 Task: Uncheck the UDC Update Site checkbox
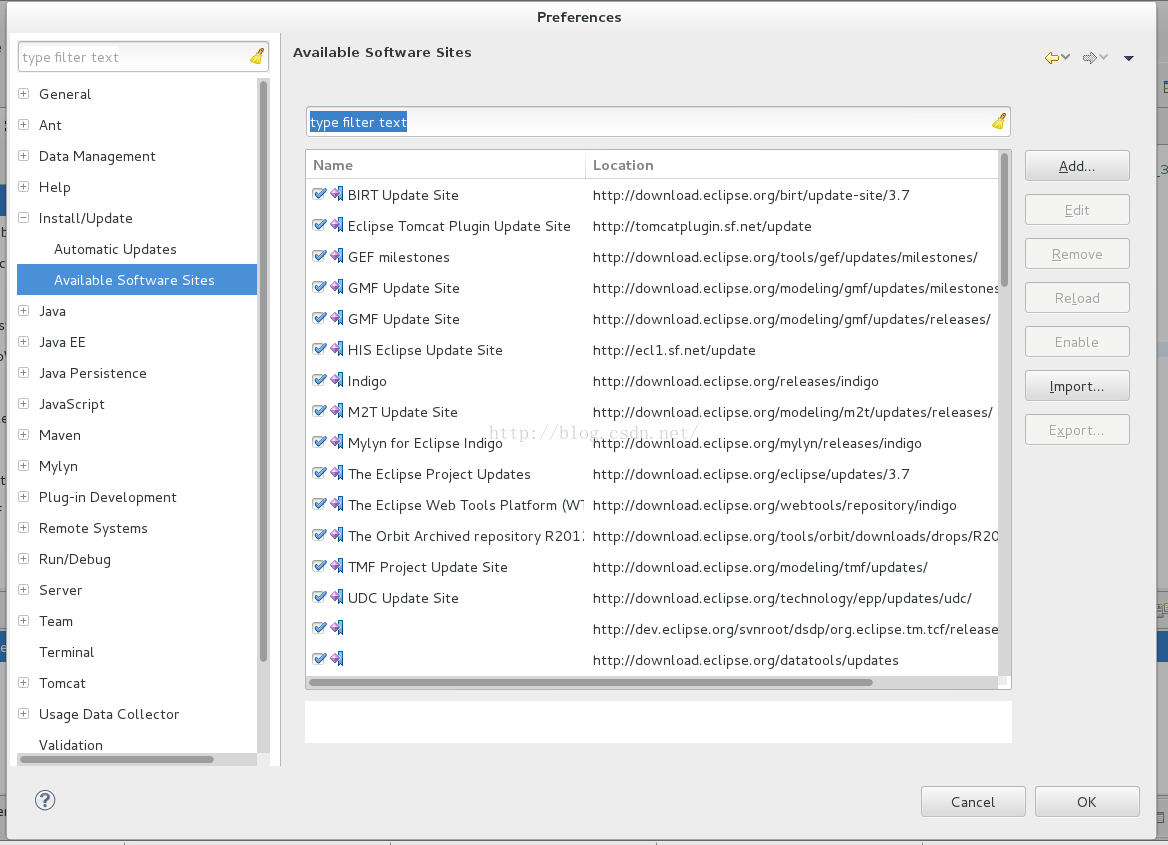(320, 597)
